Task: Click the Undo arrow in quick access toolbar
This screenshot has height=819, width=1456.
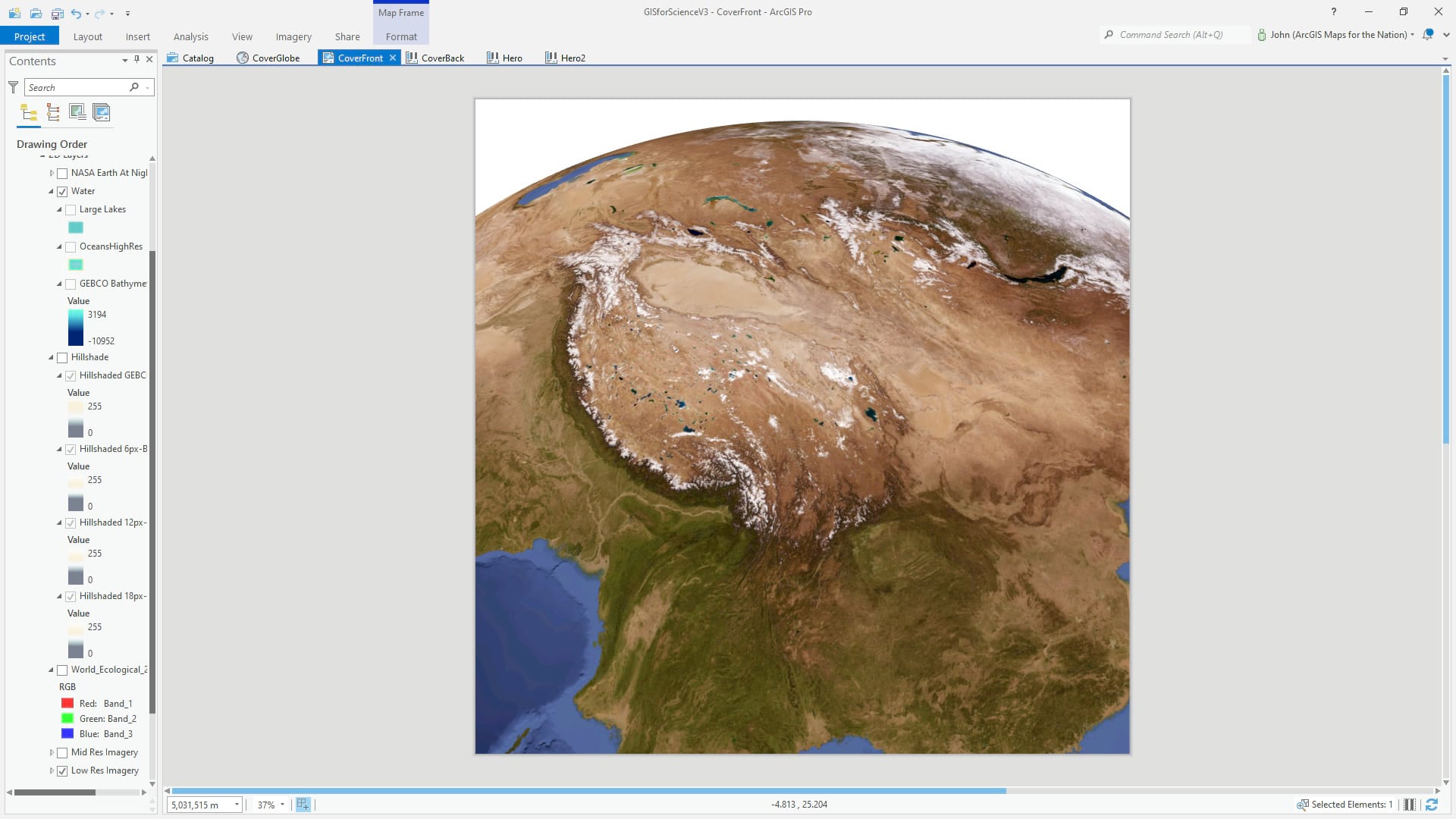Action: (x=76, y=13)
